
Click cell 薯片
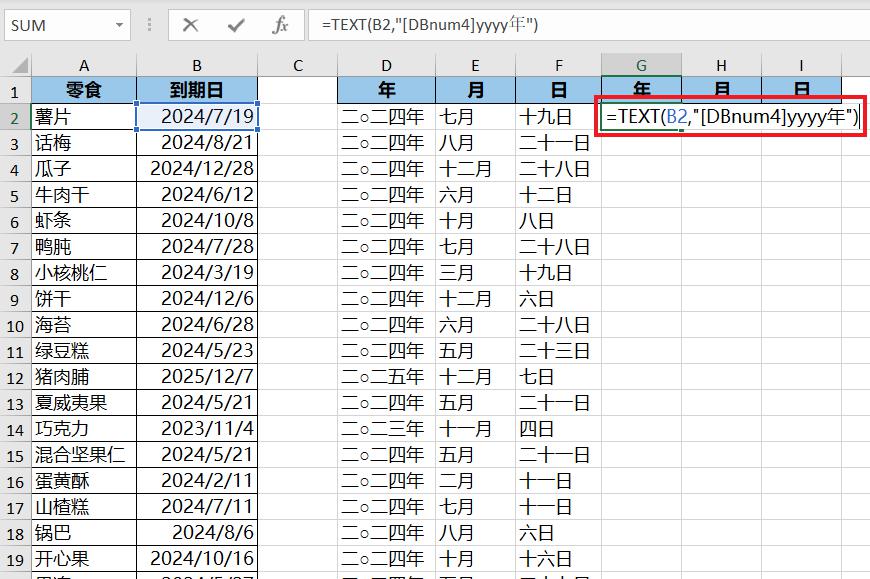tap(84, 116)
